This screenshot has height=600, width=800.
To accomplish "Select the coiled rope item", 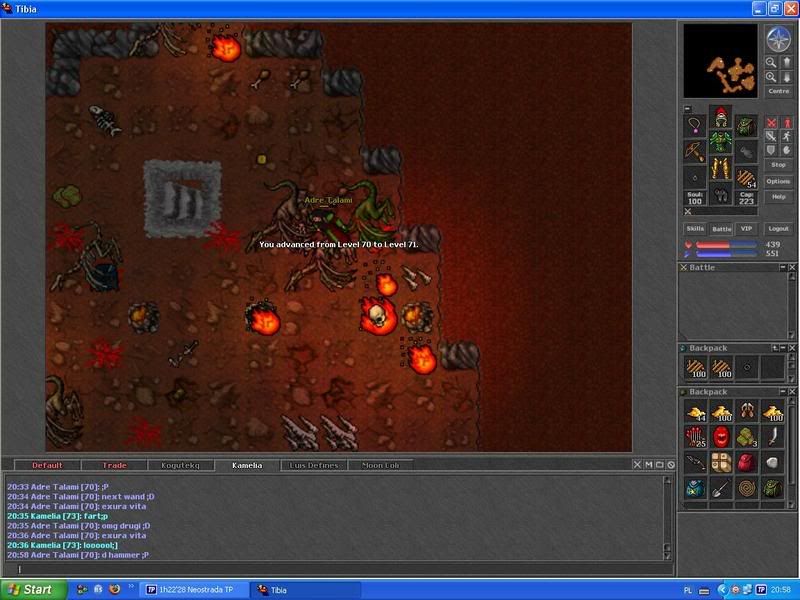I will click(747, 488).
